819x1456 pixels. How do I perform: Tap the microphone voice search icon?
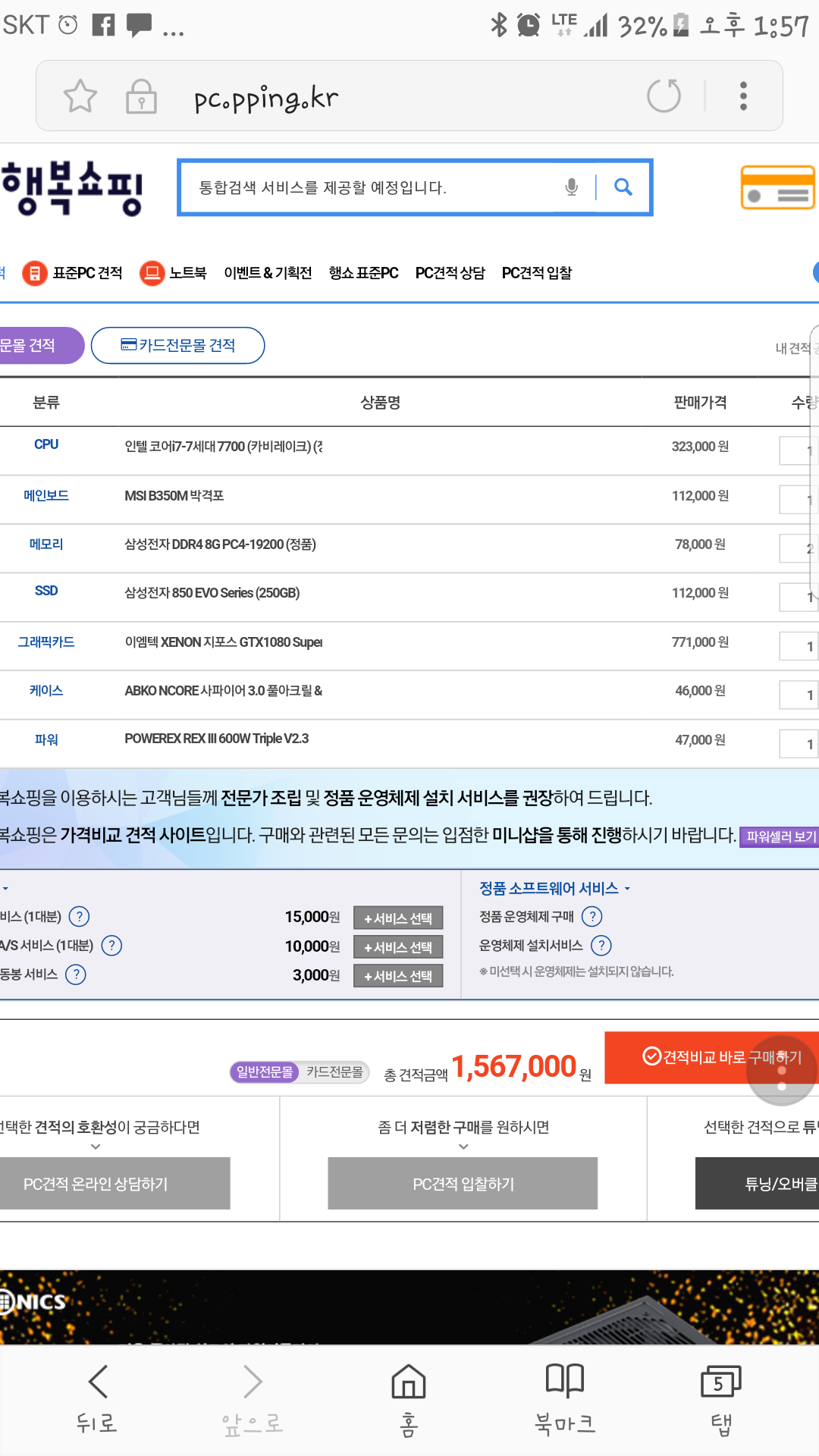(x=572, y=187)
